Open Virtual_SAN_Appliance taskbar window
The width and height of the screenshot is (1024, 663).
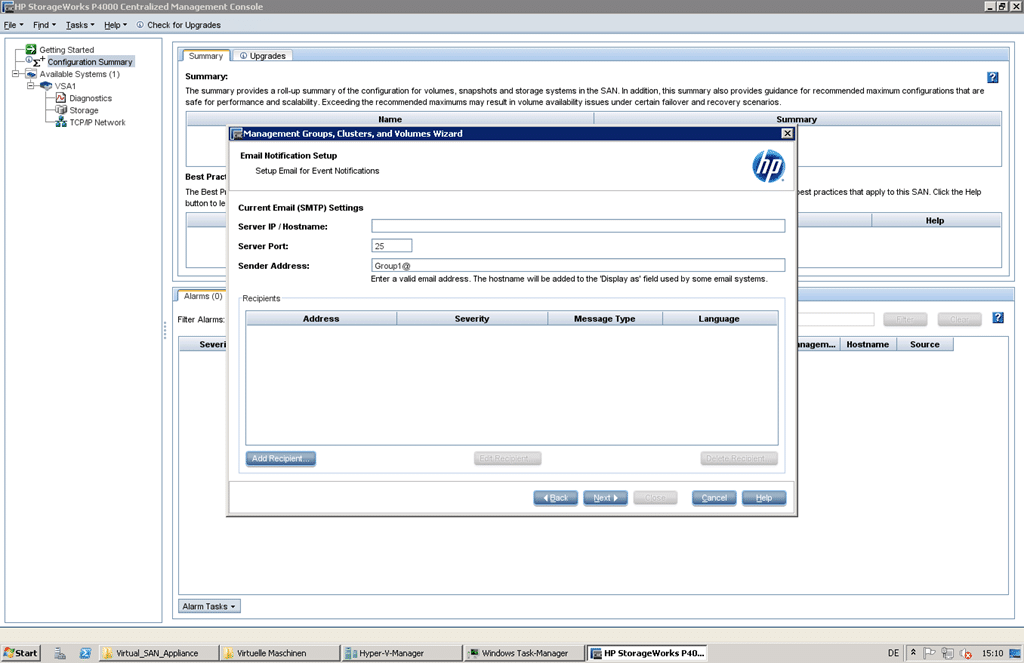[158, 653]
